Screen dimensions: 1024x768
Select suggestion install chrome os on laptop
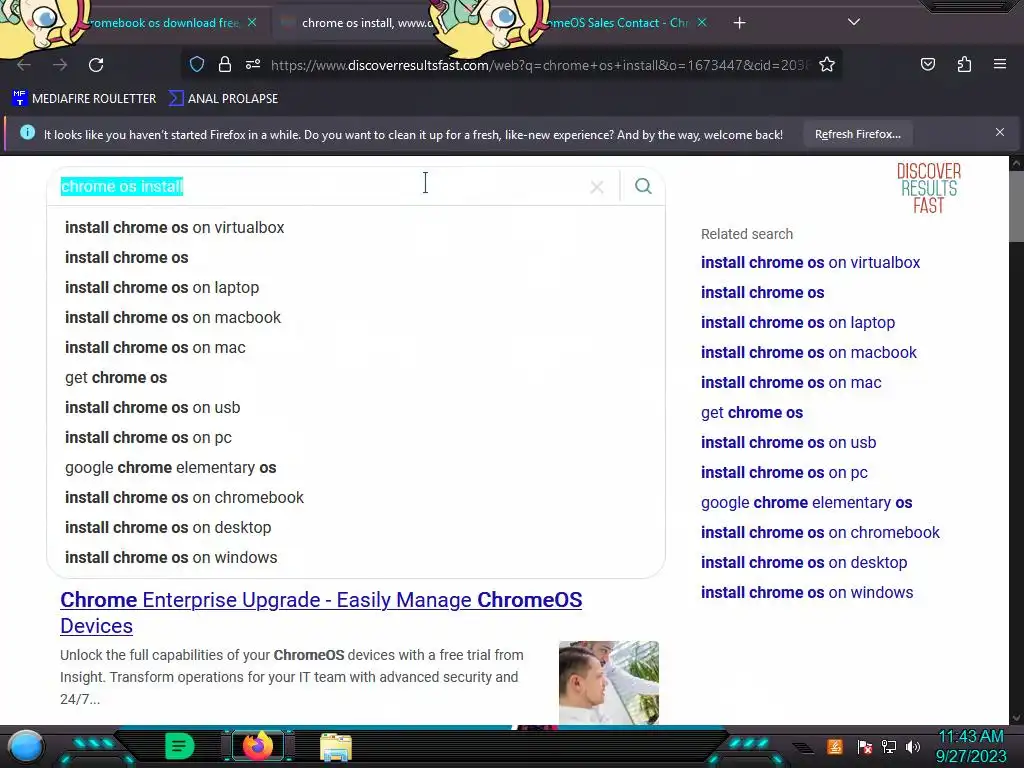click(162, 287)
